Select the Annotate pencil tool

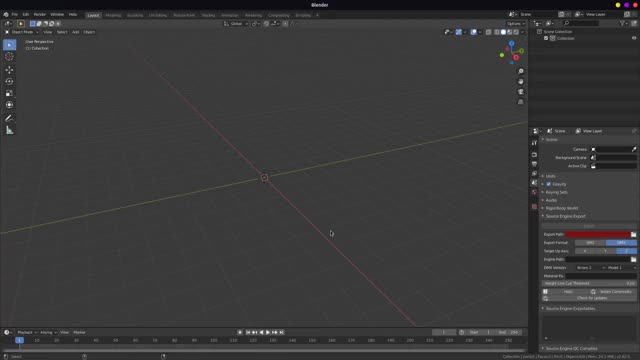(x=9, y=118)
